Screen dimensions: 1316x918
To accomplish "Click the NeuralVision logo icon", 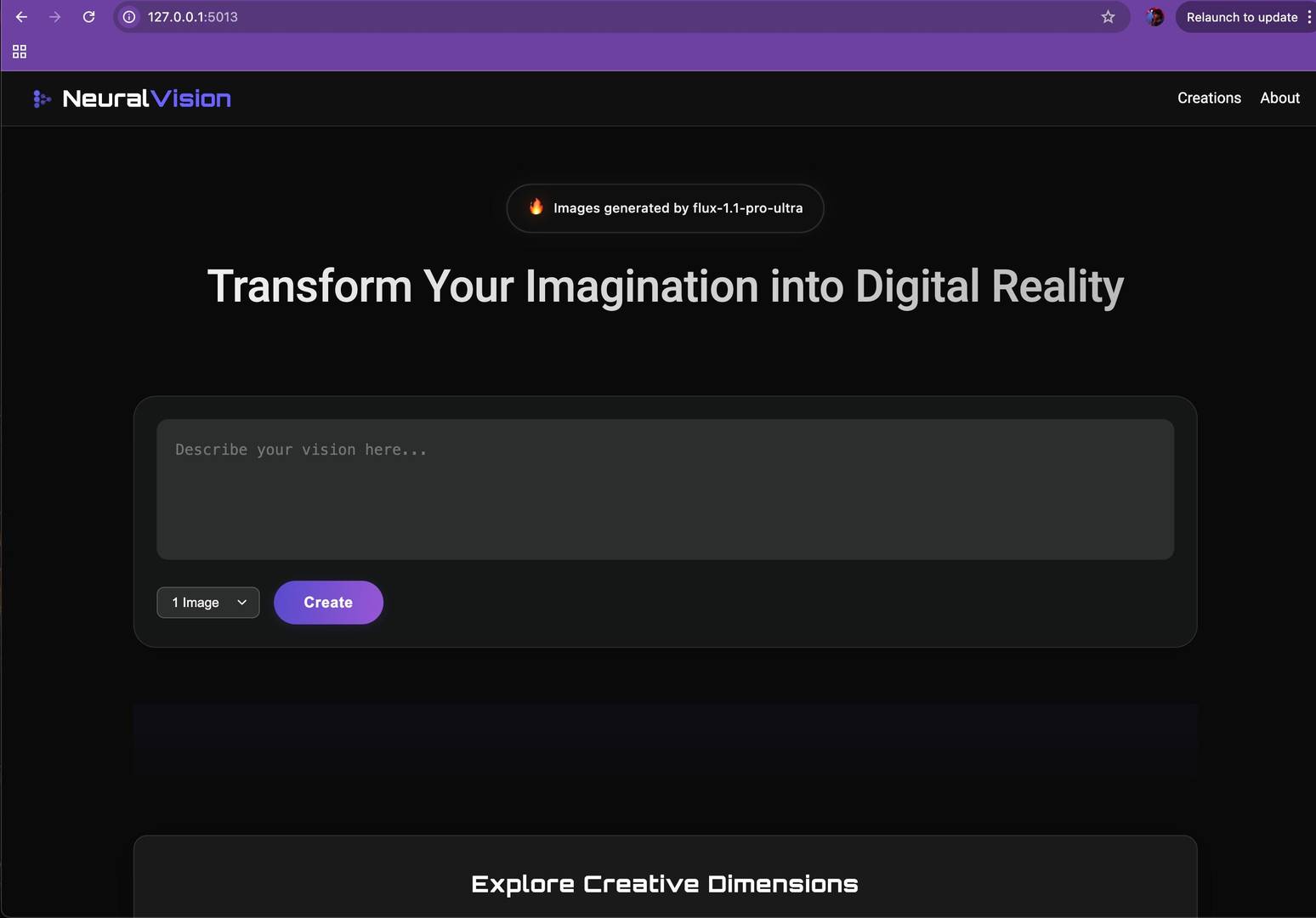I will (x=42, y=99).
